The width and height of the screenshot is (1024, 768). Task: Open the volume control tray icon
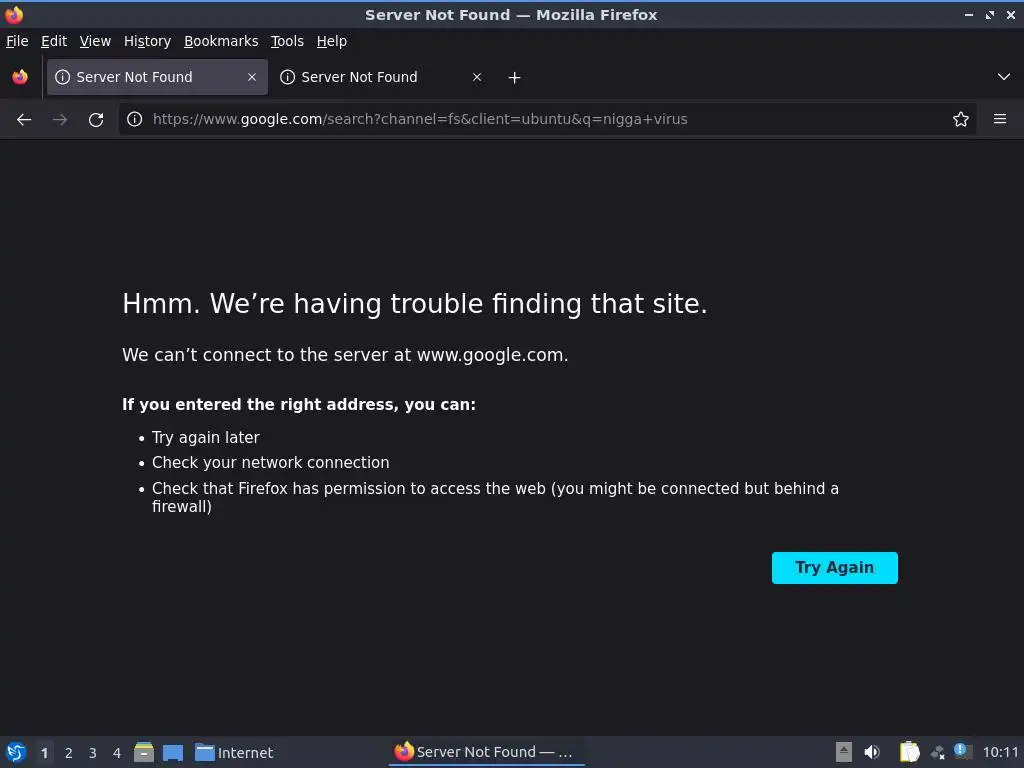pyautogui.click(x=872, y=752)
